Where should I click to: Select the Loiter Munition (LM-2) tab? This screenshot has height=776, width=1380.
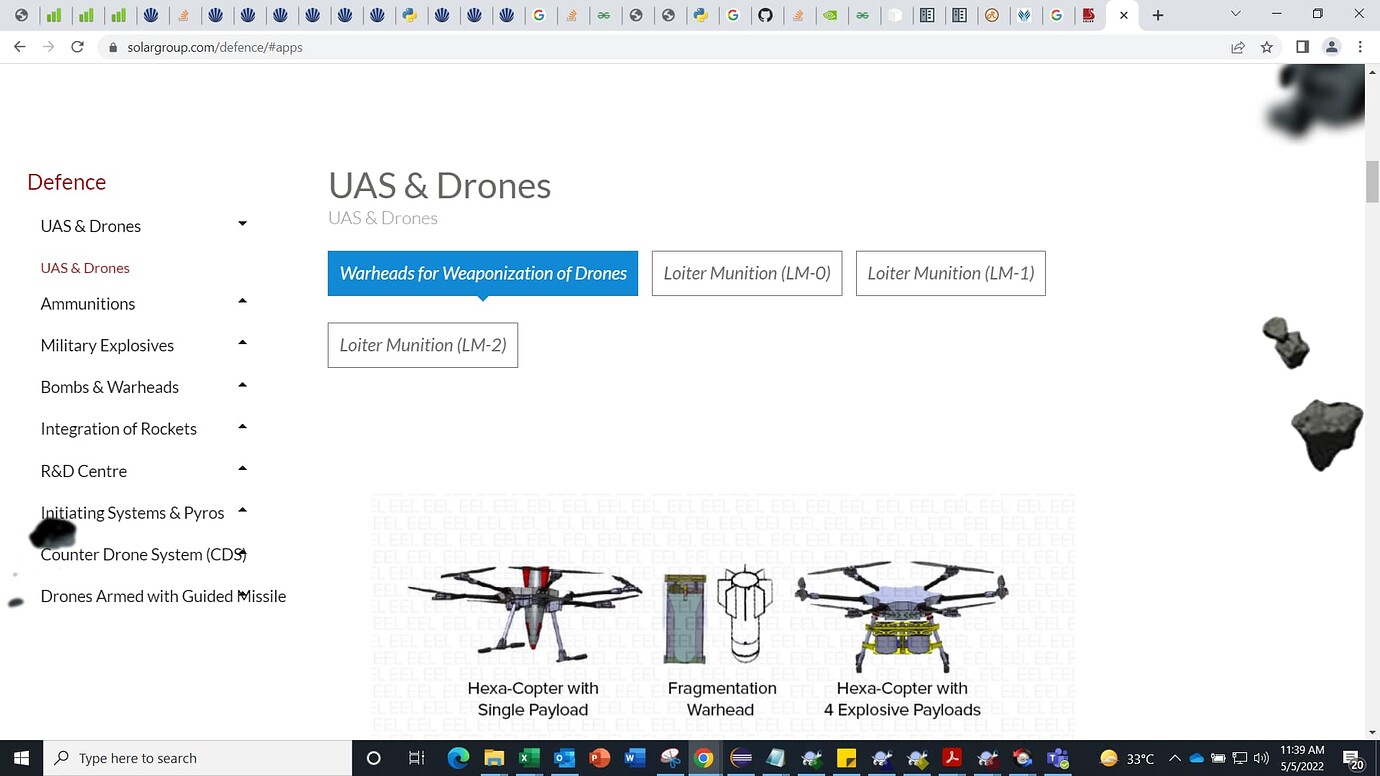(x=423, y=345)
